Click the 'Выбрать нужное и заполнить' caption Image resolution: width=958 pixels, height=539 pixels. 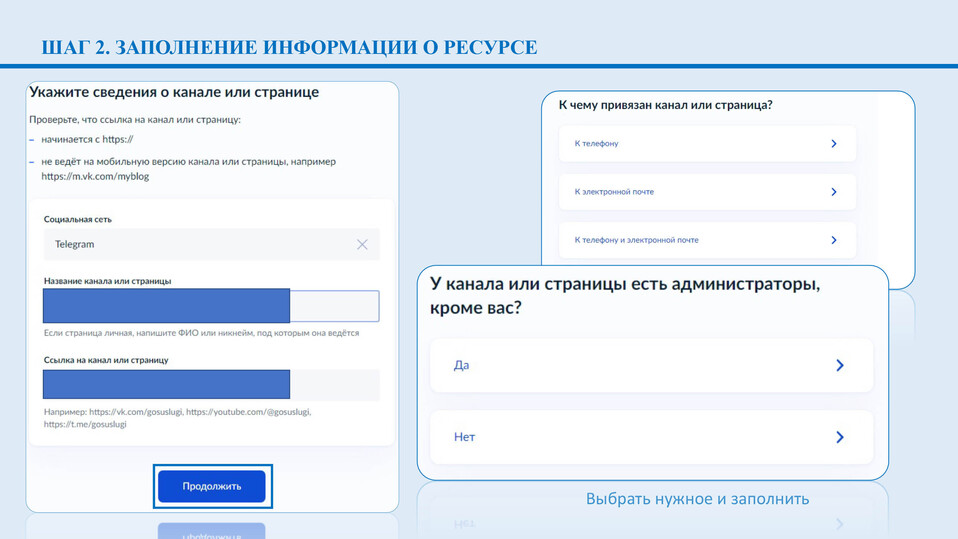pyautogui.click(x=697, y=498)
